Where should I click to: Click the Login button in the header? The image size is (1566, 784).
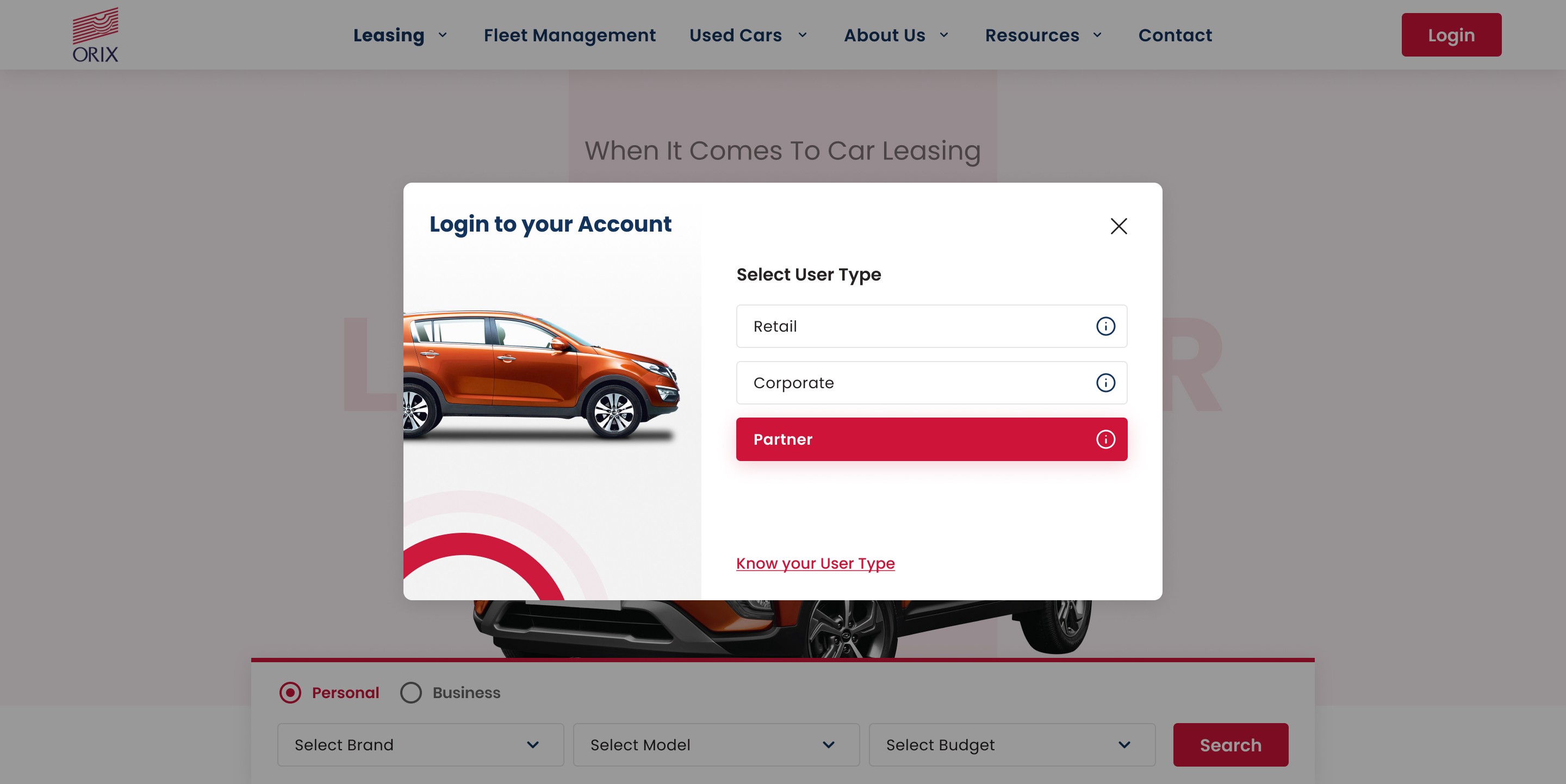click(1451, 35)
